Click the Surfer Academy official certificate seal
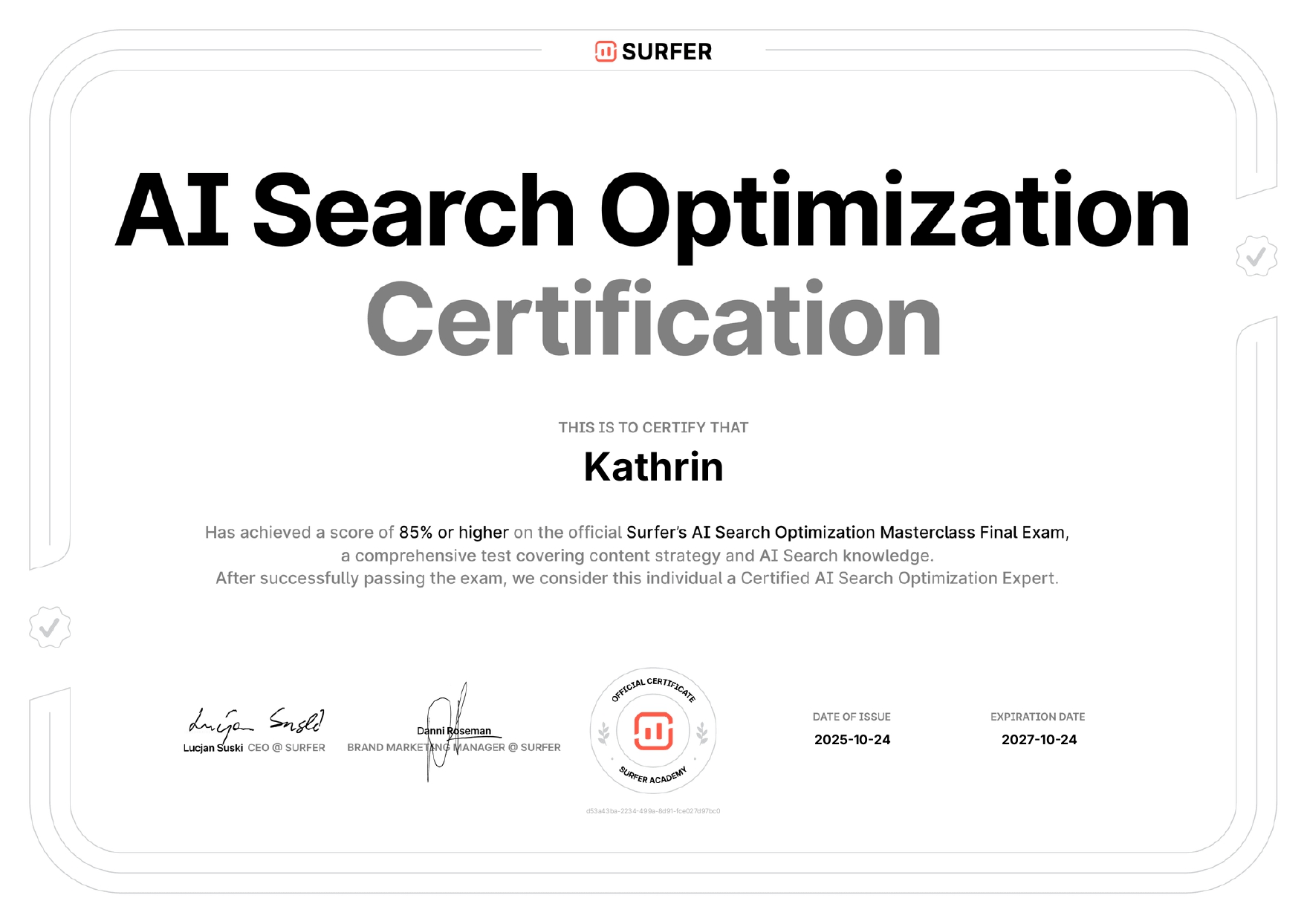Image resolution: width=1307 pixels, height=924 pixels. click(653, 731)
